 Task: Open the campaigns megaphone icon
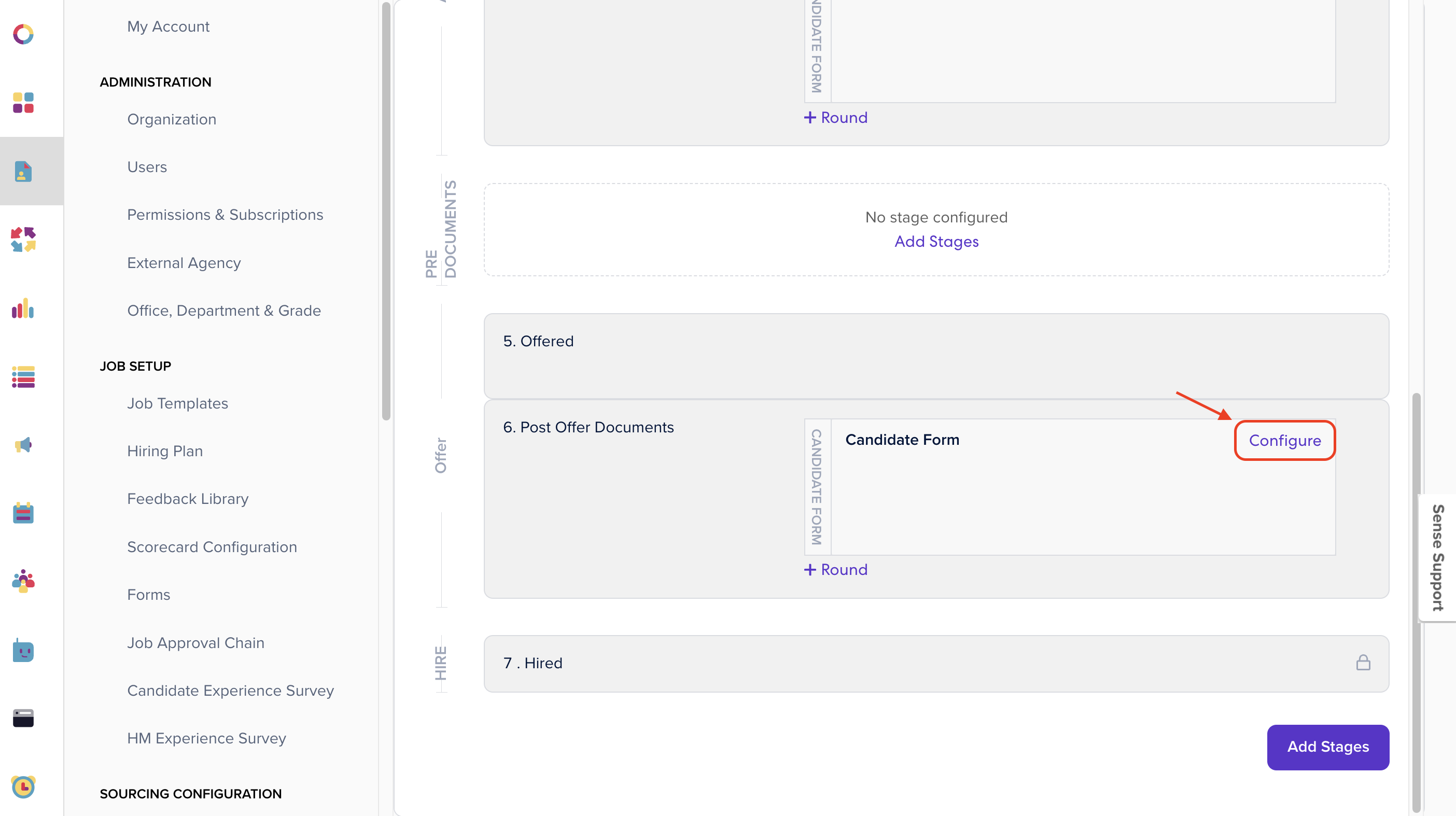pos(23,445)
